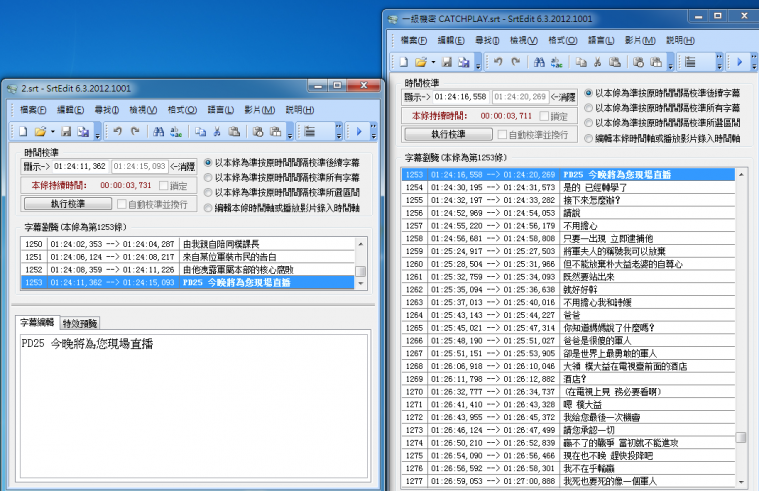Select 校準所有字幕 radio in 2.srt window
Viewport: 759px width, 491px height.
208,177
